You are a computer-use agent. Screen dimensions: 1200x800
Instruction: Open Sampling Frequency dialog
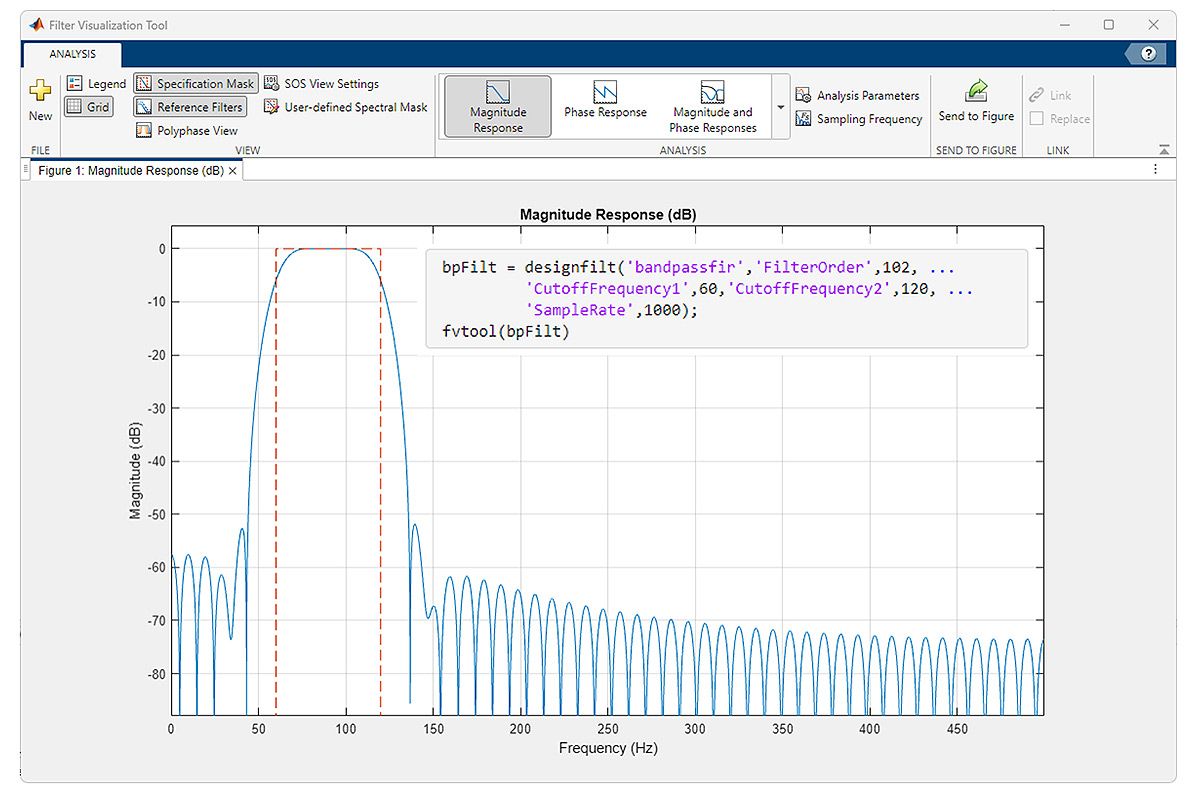pos(858,119)
